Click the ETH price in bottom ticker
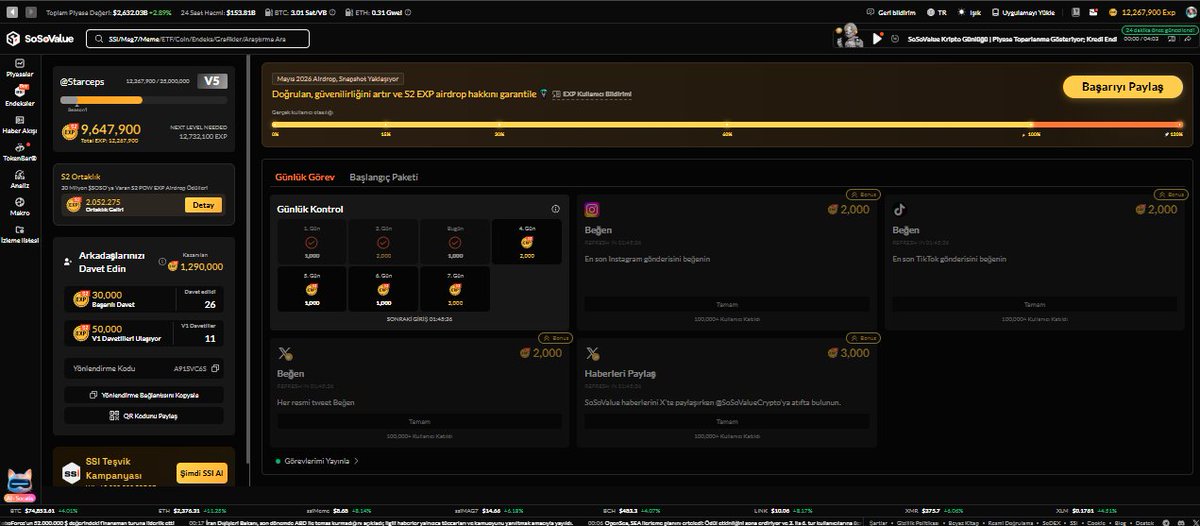 point(189,509)
